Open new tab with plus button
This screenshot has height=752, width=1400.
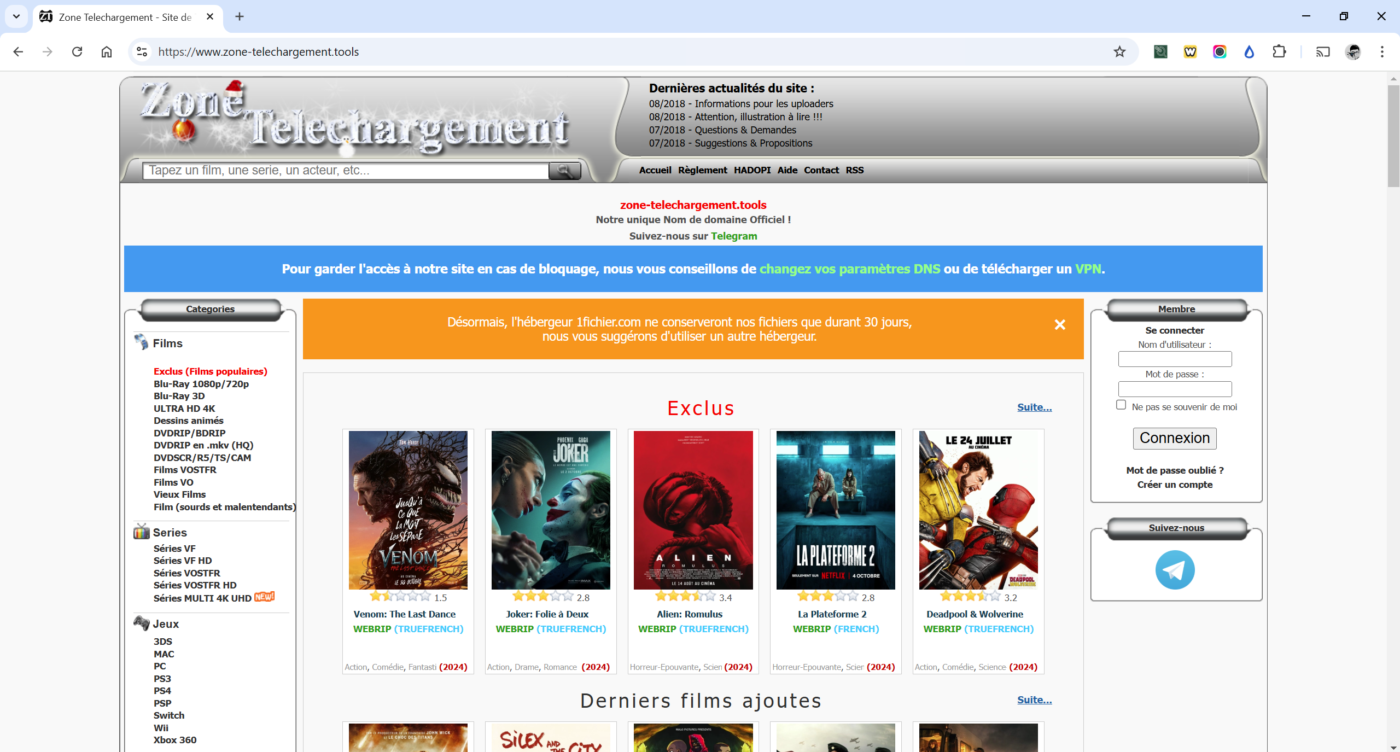point(239,17)
